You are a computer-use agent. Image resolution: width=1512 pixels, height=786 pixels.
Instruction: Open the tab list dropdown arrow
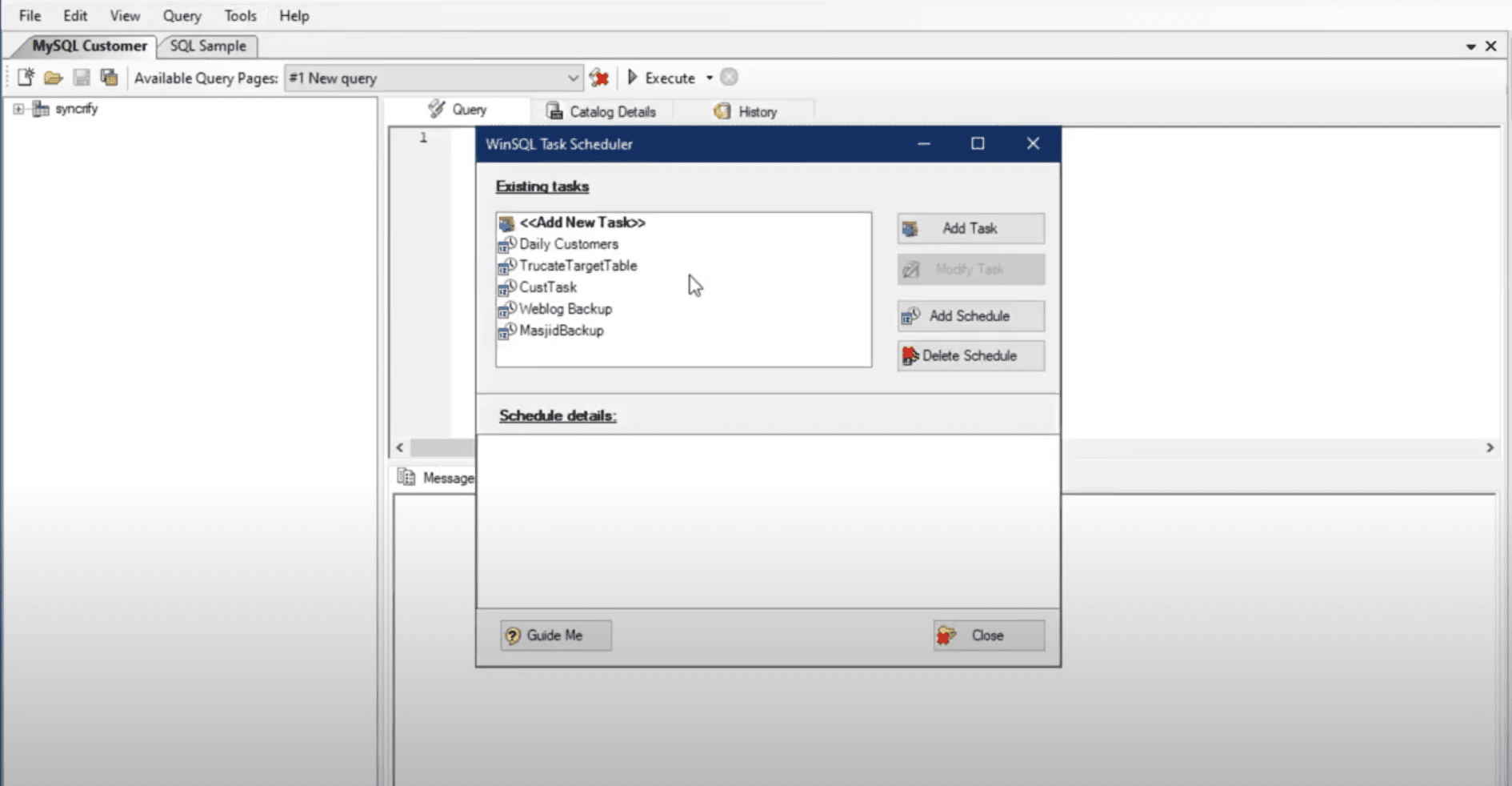click(x=1470, y=46)
